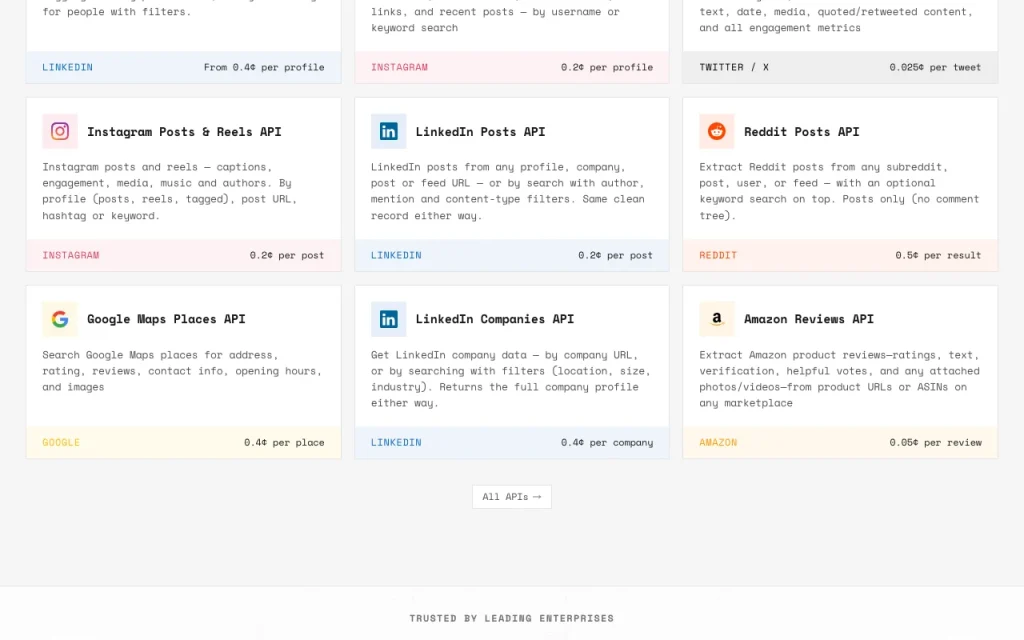Click the '0.025¢ per tweet' price
1024x640 pixels.
click(x=935, y=67)
